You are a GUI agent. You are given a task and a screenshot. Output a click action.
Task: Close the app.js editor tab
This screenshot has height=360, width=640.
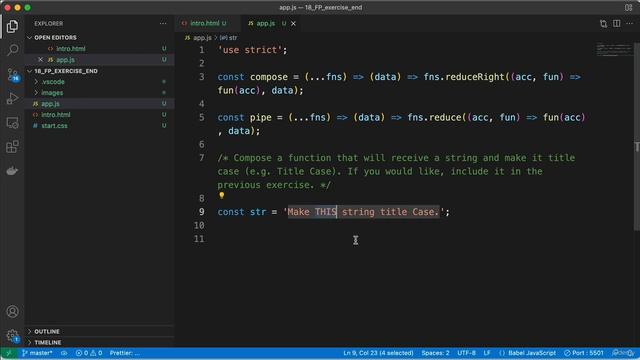click(293, 24)
